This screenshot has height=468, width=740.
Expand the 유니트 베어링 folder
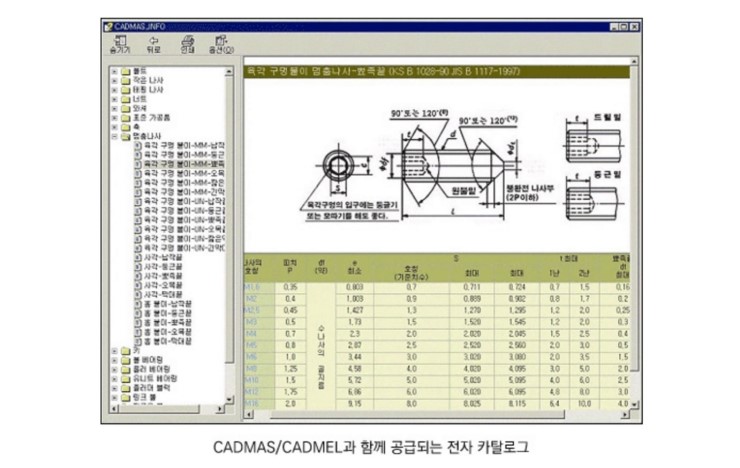pyautogui.click(x=114, y=378)
